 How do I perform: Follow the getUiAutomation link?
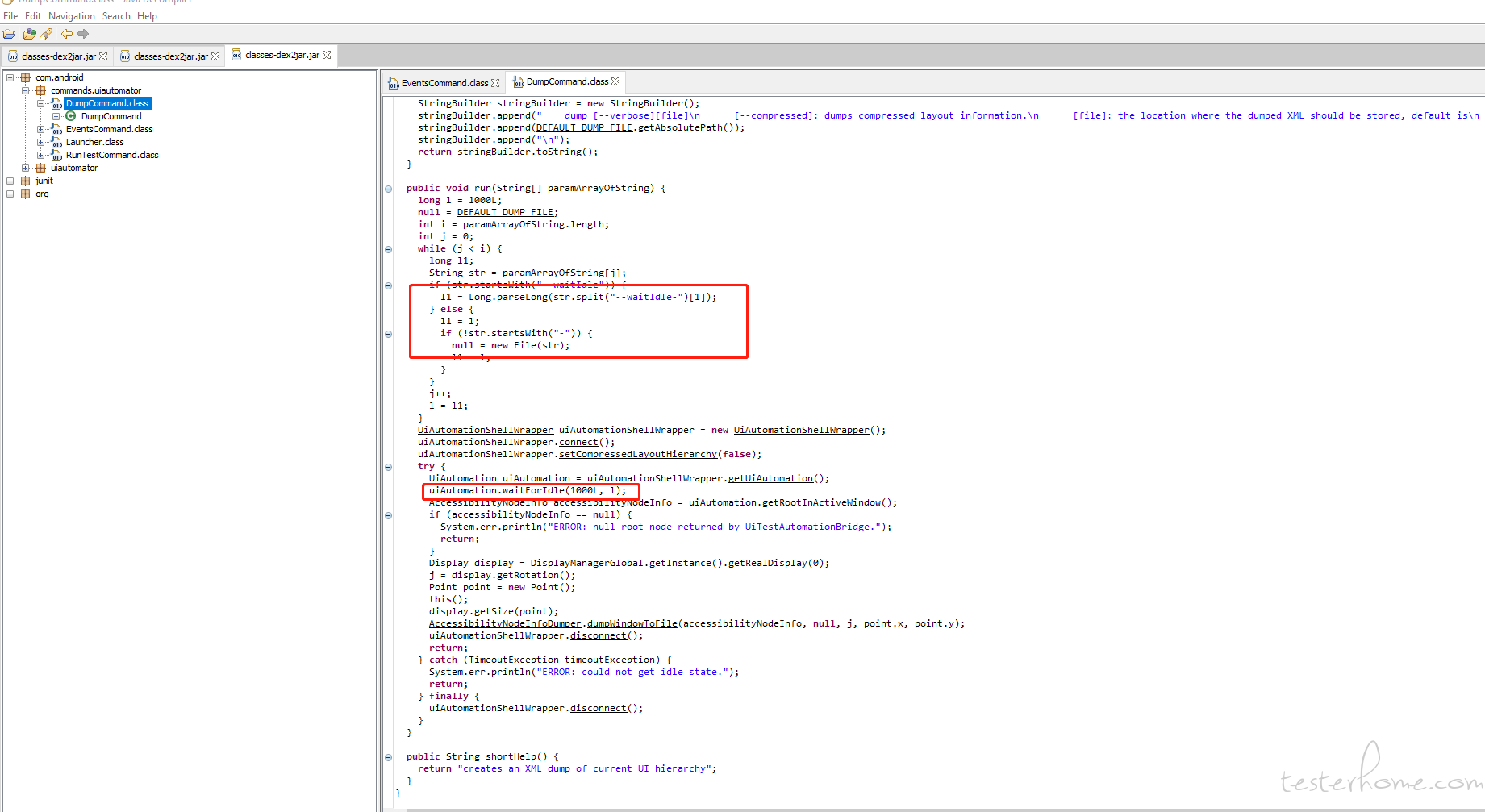(x=770, y=478)
